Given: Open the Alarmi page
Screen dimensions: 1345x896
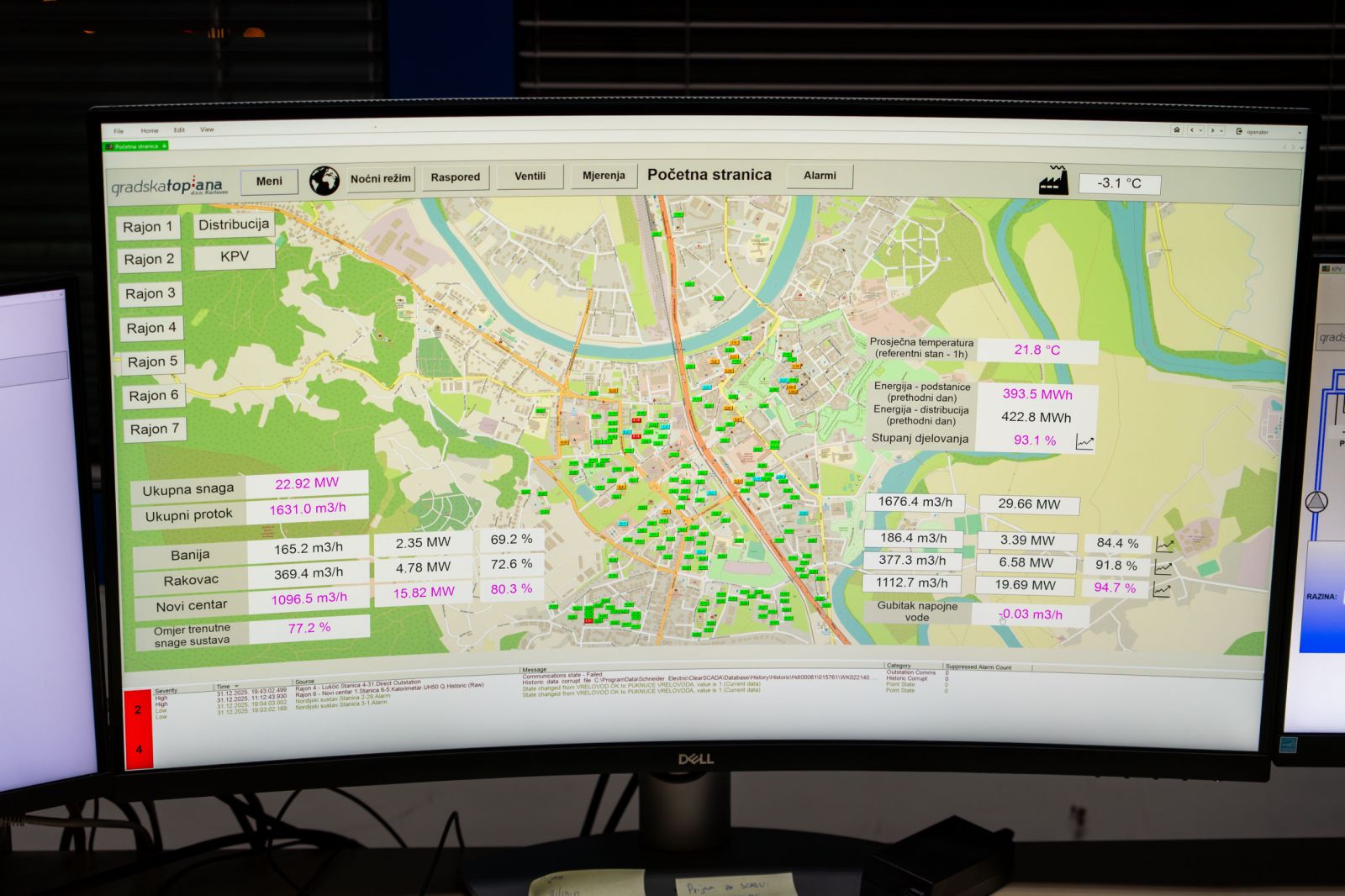Looking at the screenshot, I should point(820,176).
